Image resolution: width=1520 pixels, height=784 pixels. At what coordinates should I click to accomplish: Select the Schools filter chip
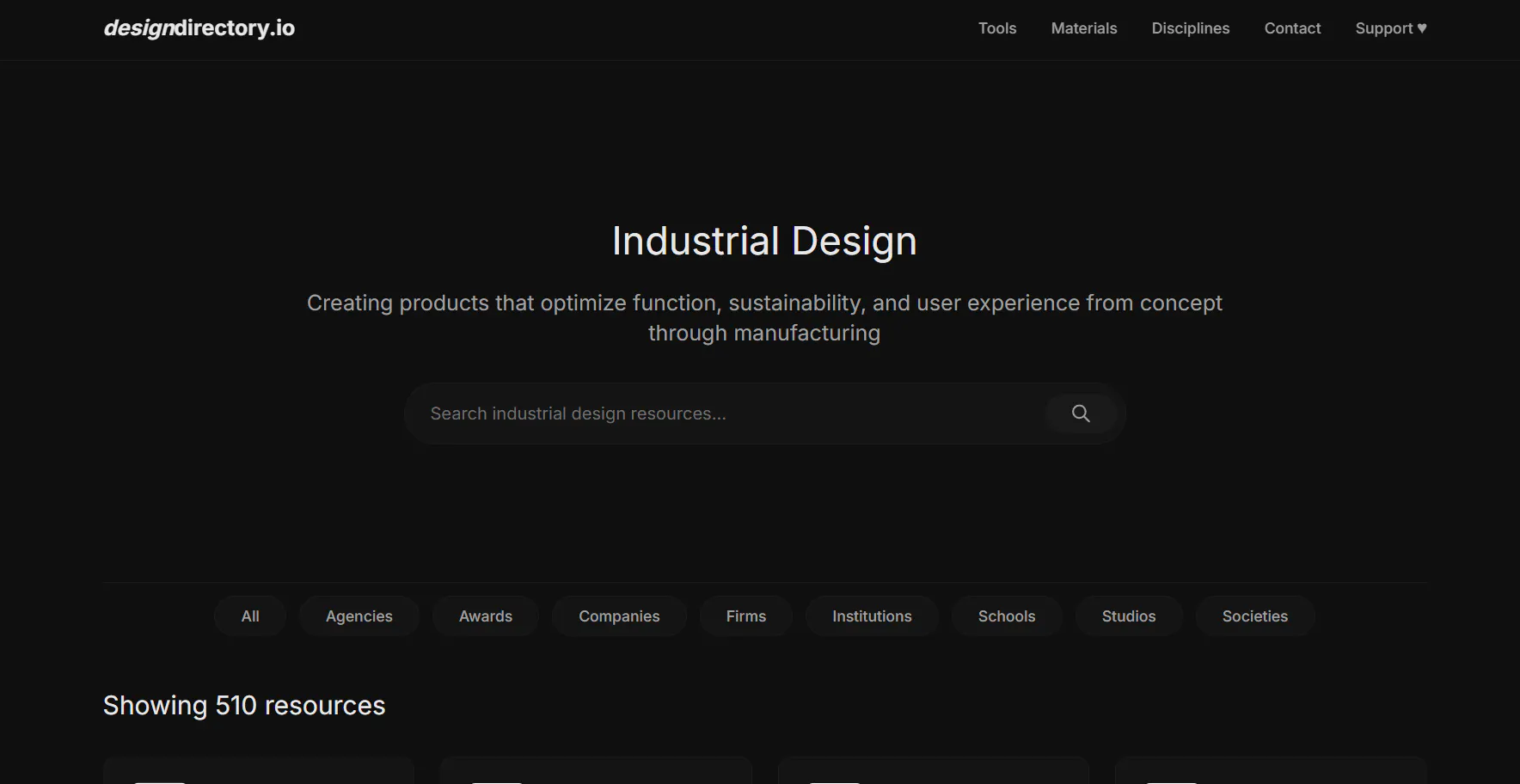1007,616
